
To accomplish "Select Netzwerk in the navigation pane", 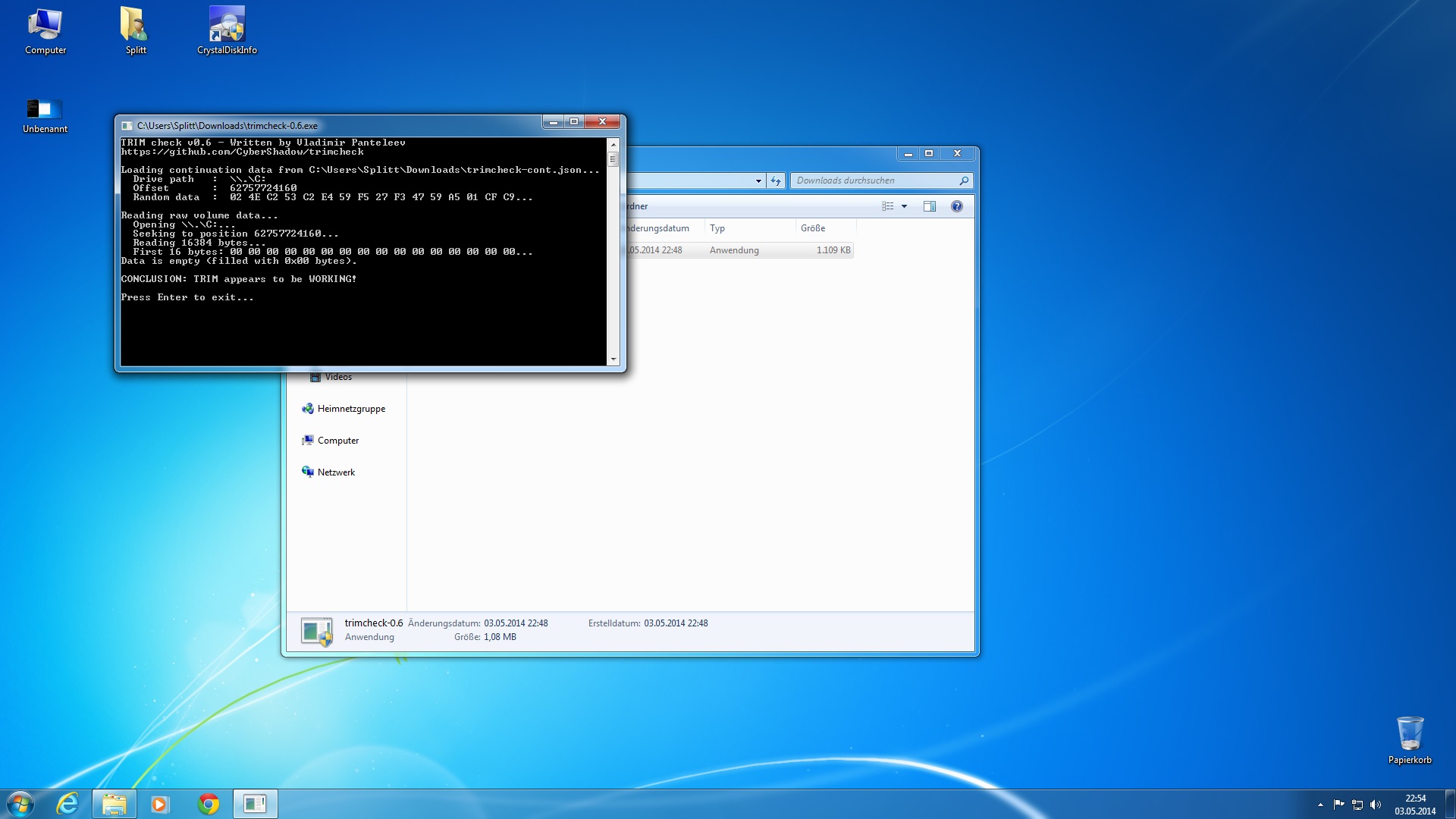I will click(336, 472).
